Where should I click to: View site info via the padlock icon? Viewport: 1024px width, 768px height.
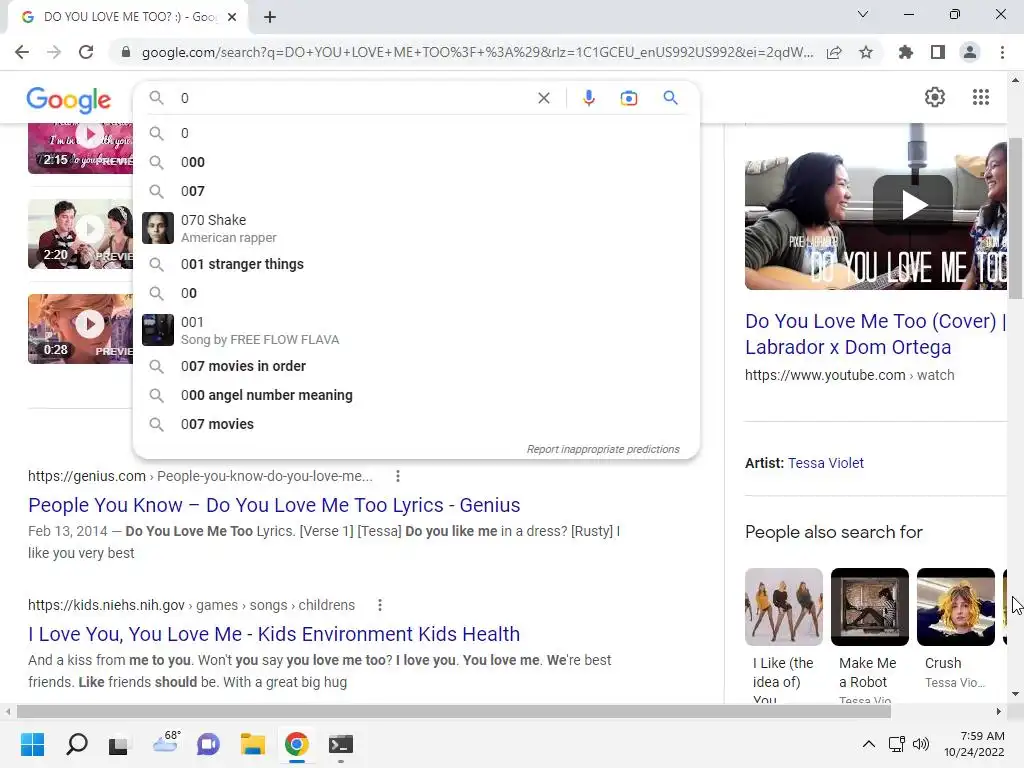[x=126, y=52]
